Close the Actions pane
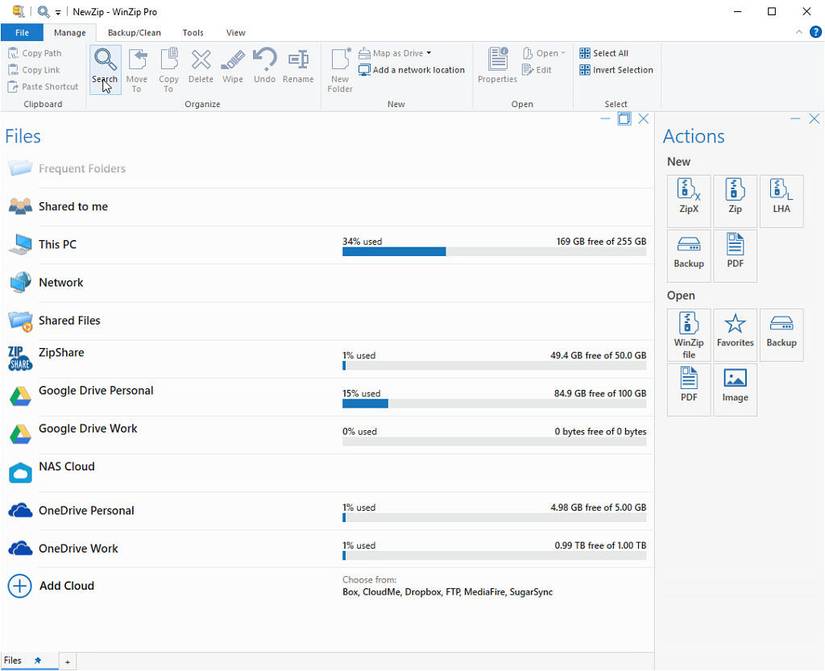 click(814, 119)
